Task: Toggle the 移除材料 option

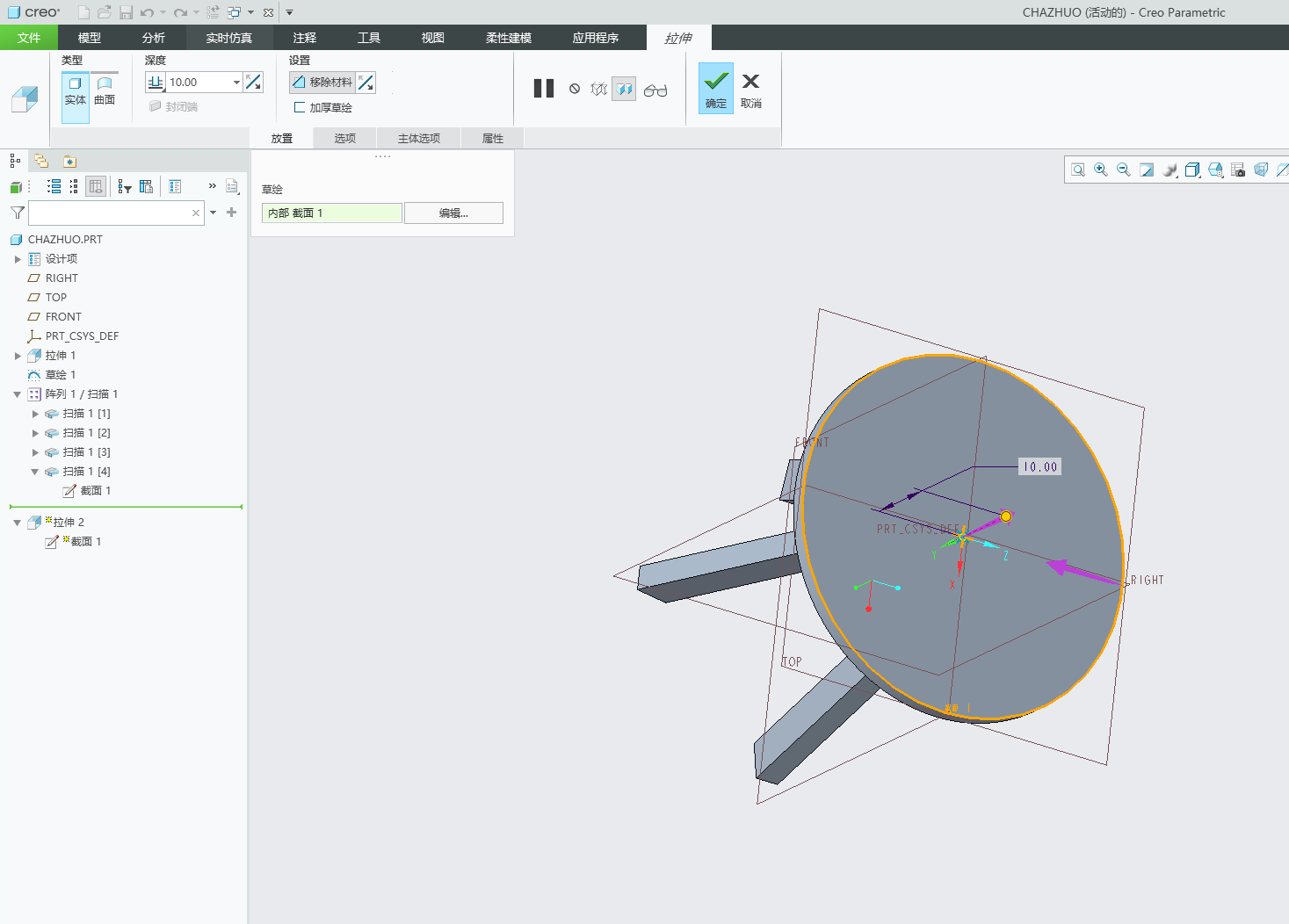Action: coord(322,83)
